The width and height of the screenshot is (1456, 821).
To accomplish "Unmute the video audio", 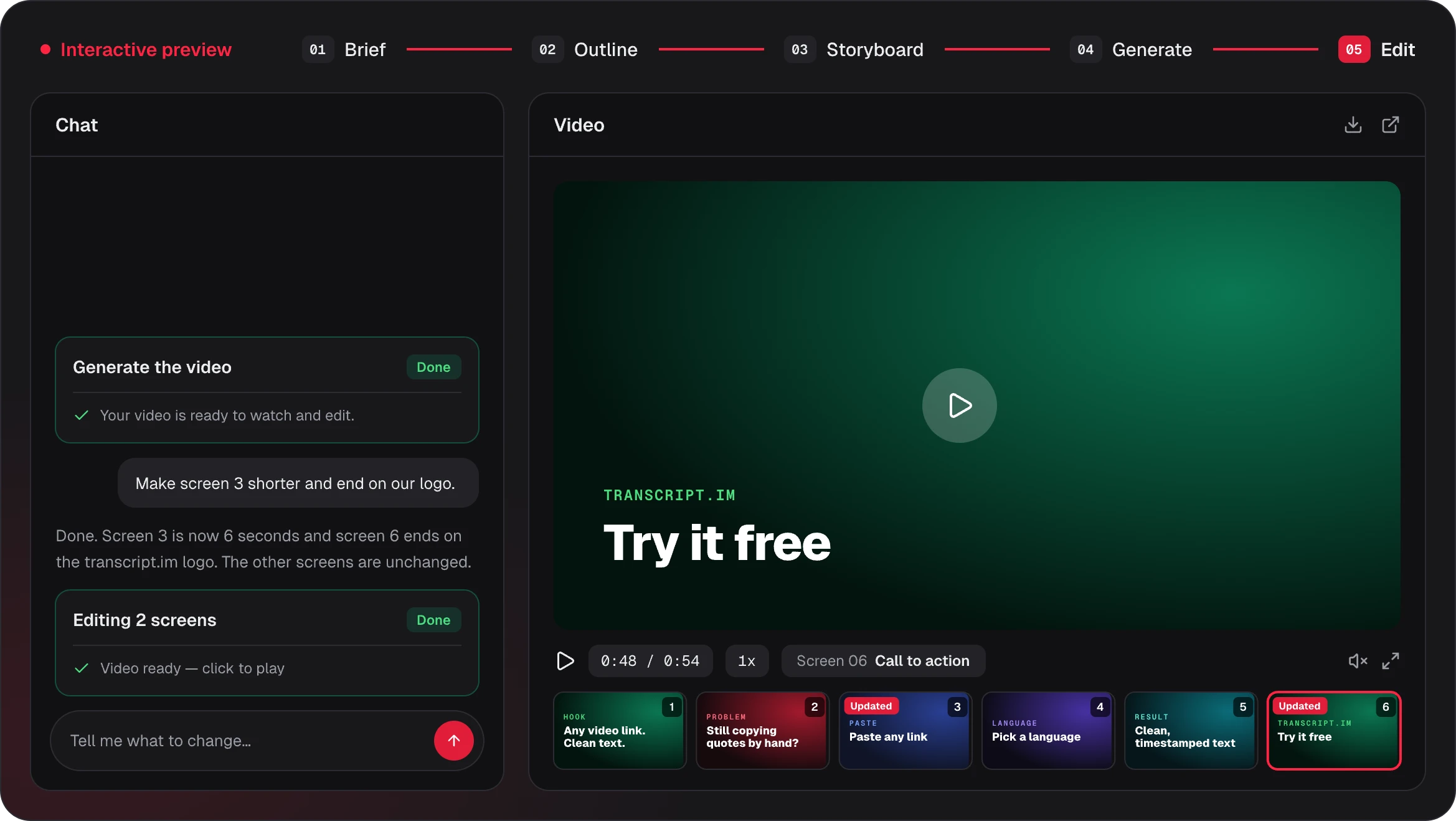I will coord(1358,661).
